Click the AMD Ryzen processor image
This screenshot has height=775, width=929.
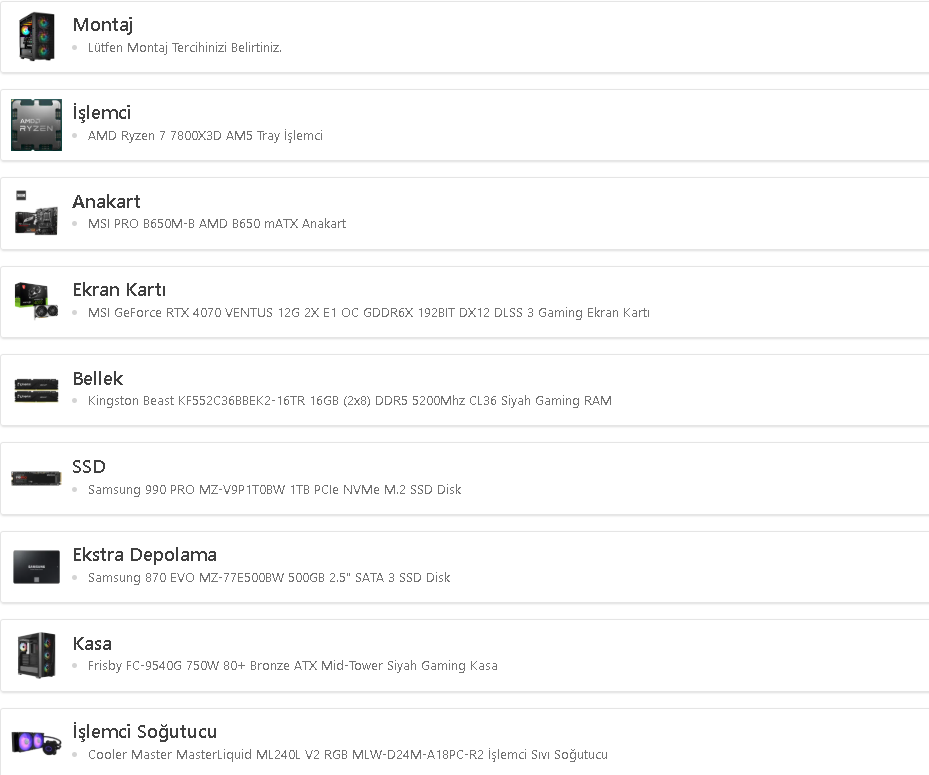click(x=36, y=125)
